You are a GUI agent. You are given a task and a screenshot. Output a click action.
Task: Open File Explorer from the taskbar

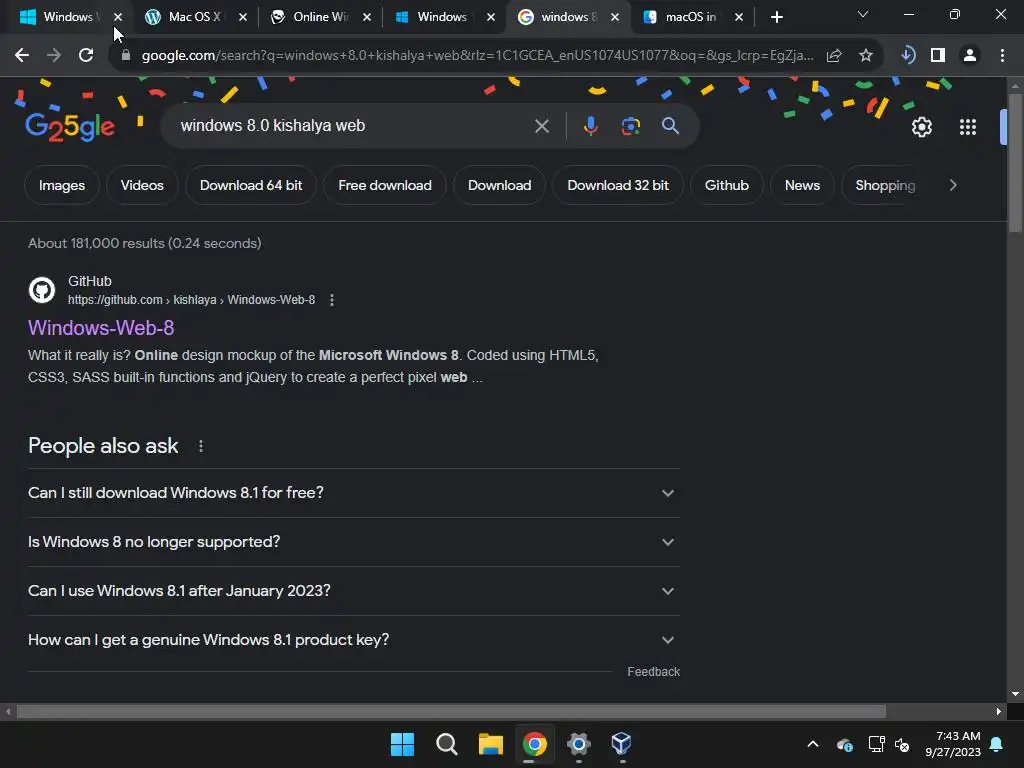(x=490, y=744)
